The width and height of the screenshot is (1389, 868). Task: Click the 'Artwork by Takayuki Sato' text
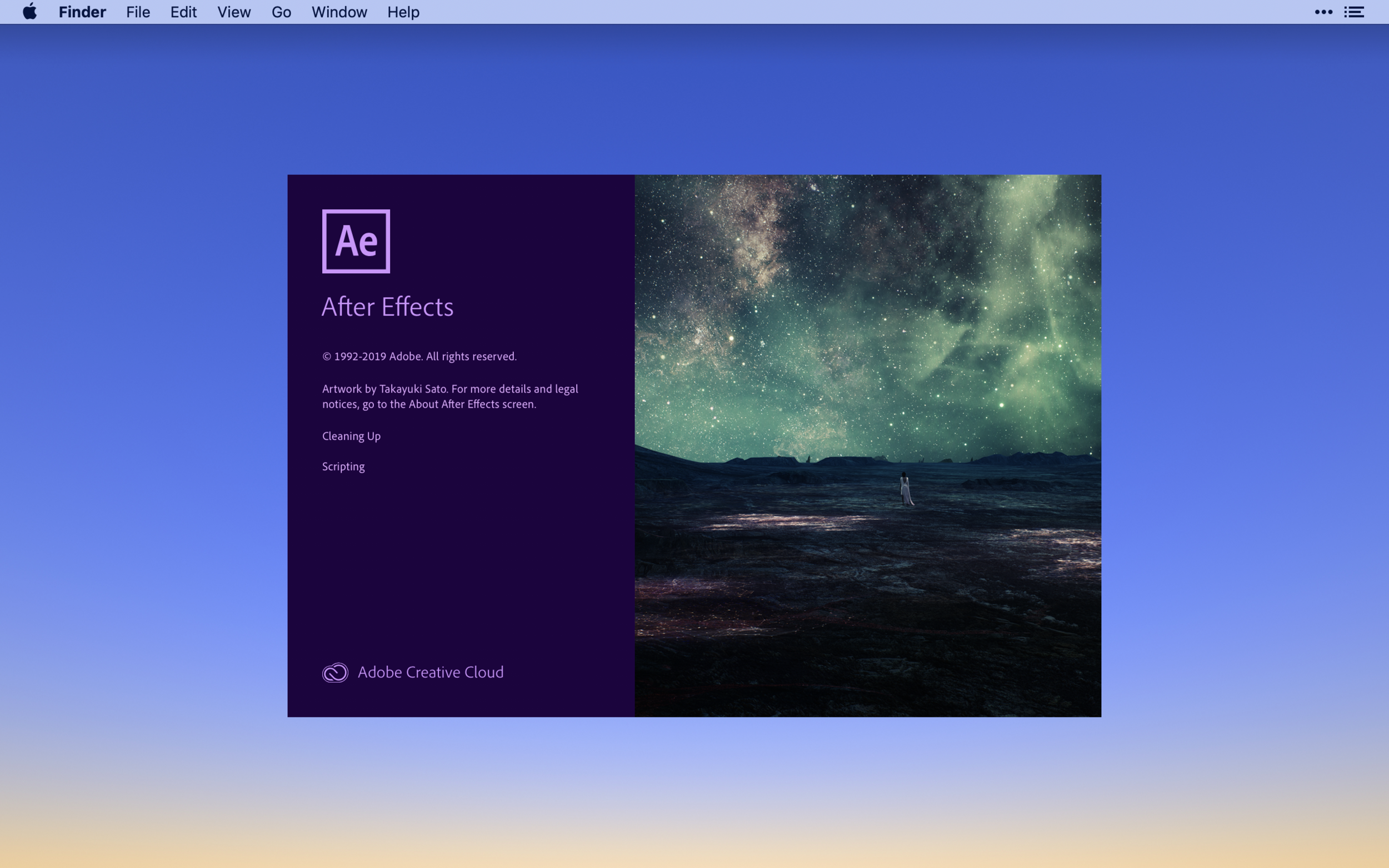450,396
